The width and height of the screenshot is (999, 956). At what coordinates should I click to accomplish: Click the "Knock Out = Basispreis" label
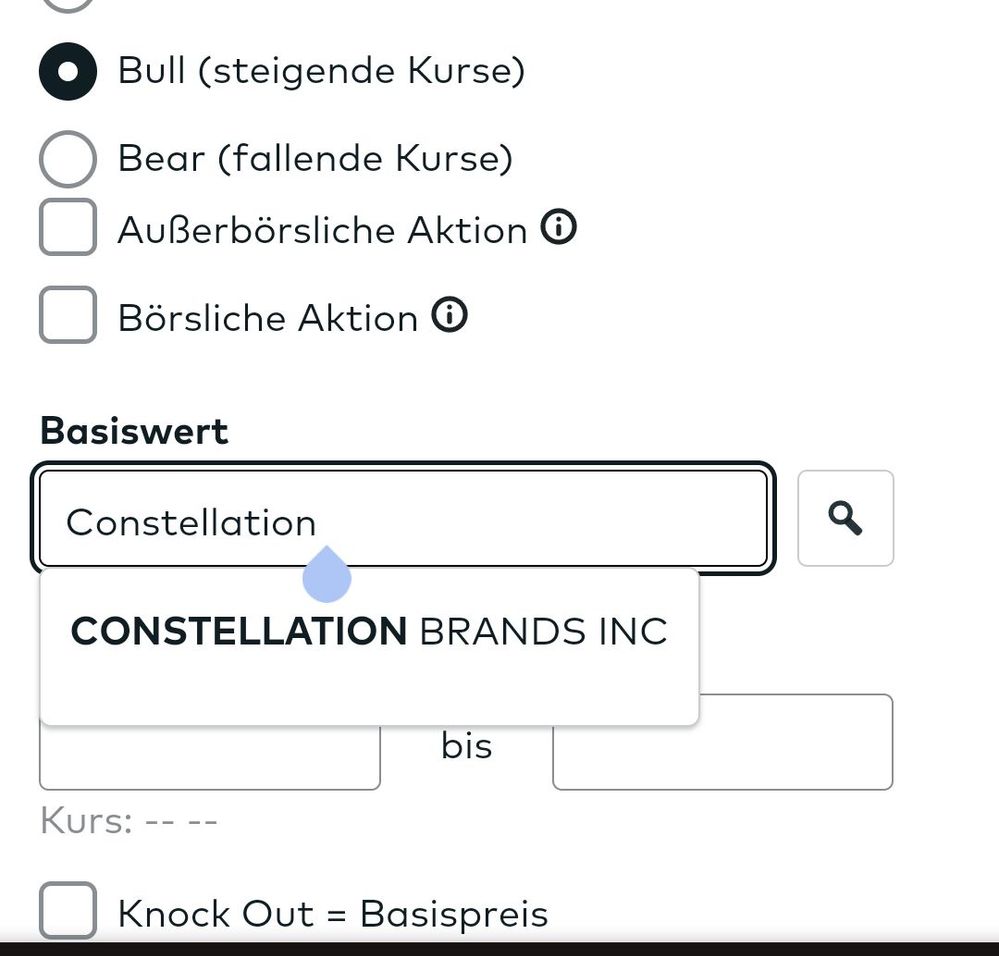click(333, 913)
